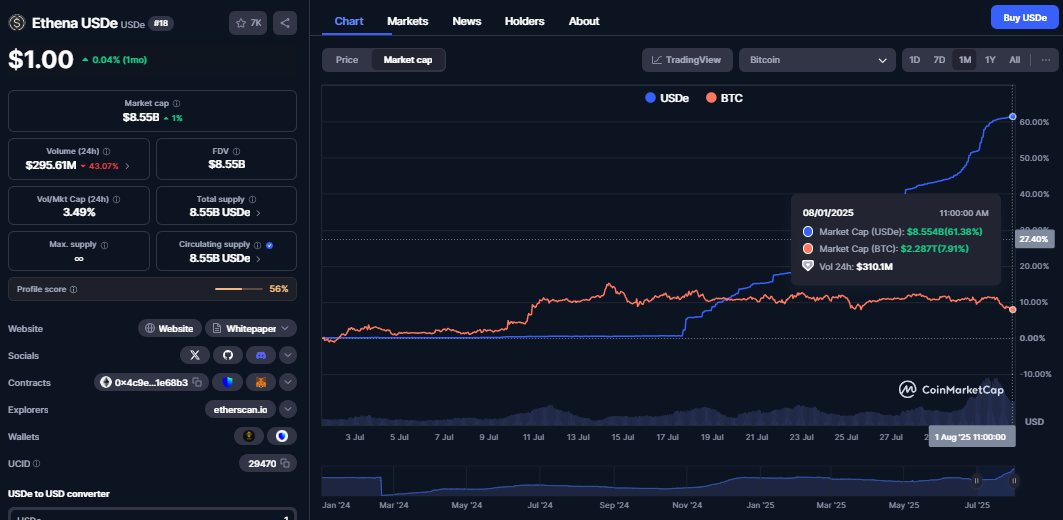1063x520 pixels.
Task: Click the Max. supply info icon
Action: click(x=104, y=245)
